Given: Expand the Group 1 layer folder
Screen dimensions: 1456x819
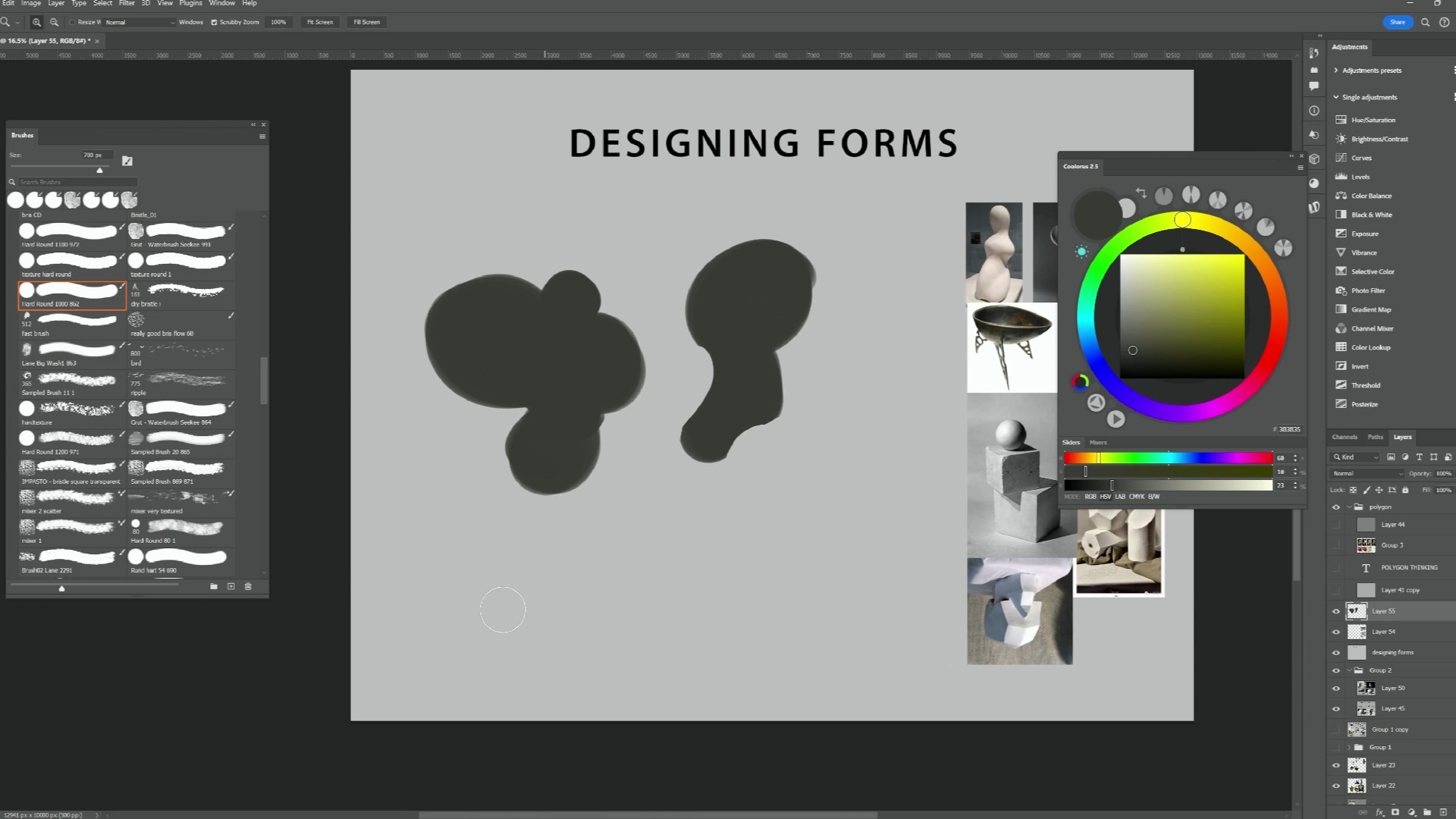Looking at the screenshot, I should [1349, 747].
